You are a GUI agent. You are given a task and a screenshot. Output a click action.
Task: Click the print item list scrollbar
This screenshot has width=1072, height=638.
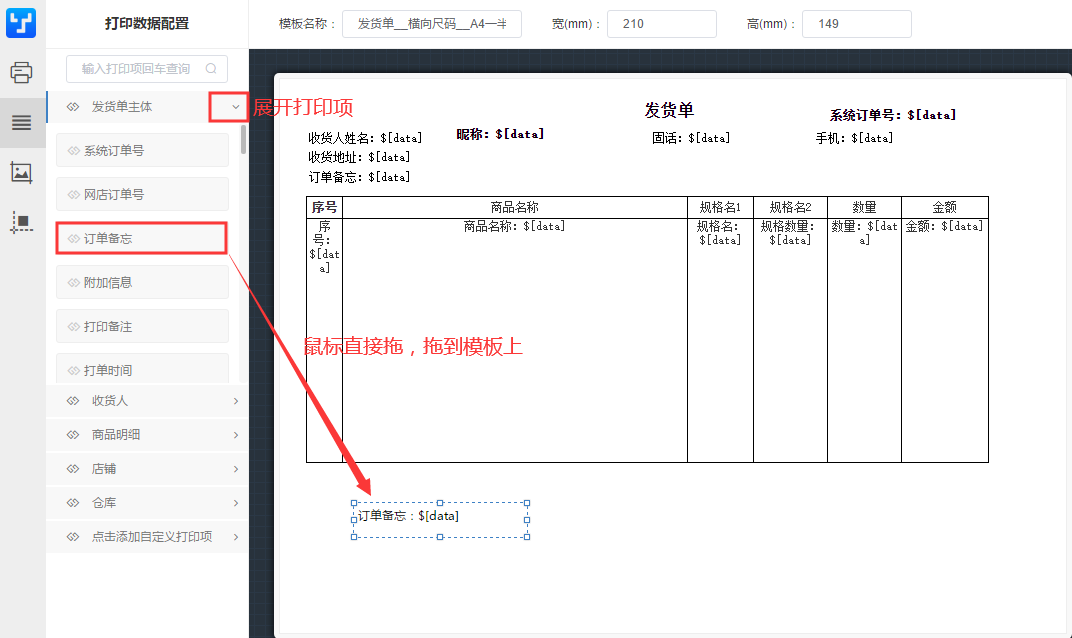243,139
